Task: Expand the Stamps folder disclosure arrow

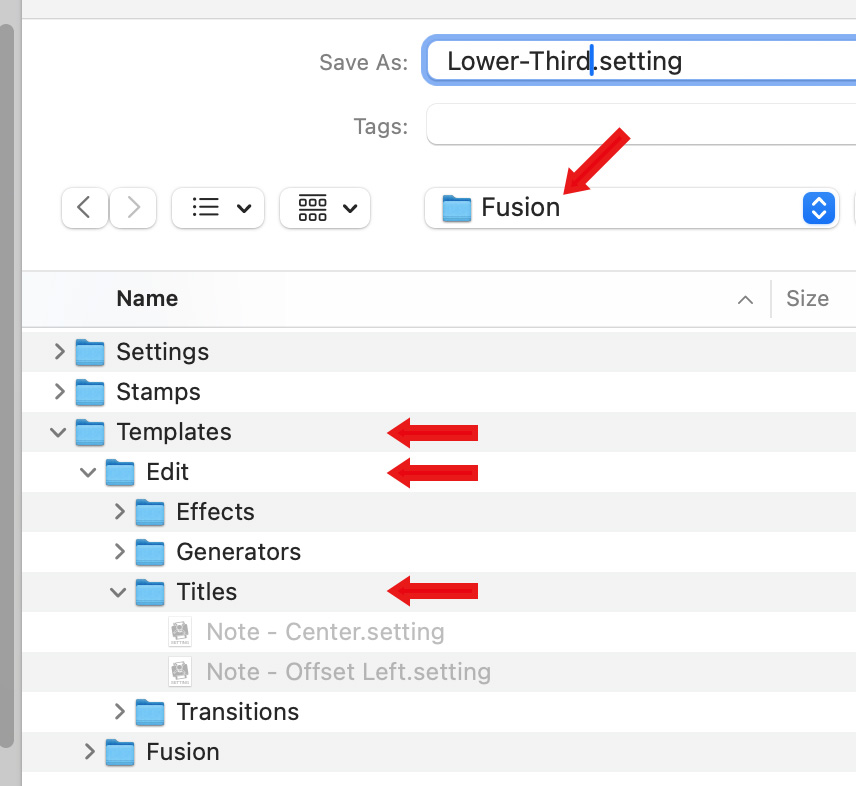Action: pos(59,392)
